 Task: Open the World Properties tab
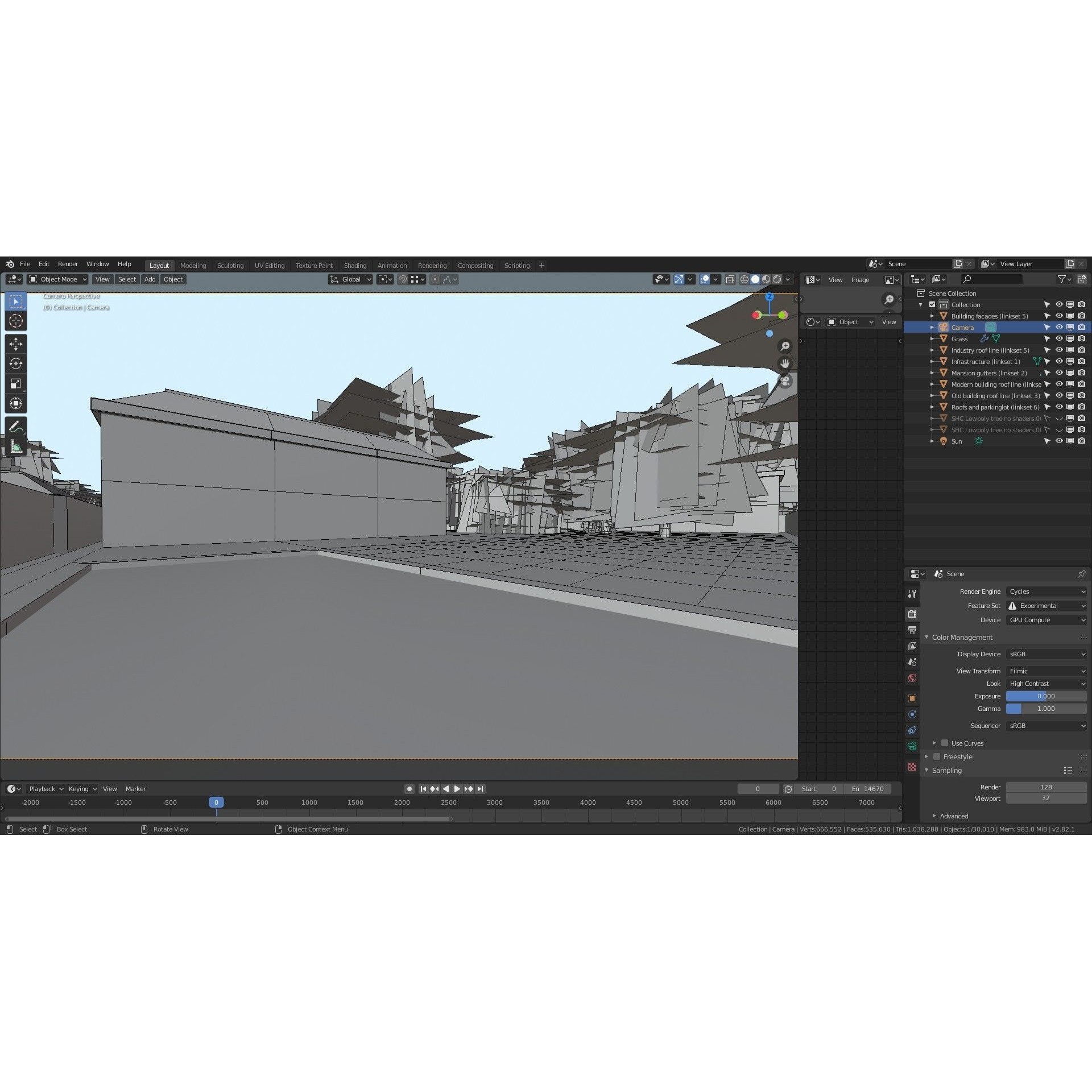click(x=912, y=678)
